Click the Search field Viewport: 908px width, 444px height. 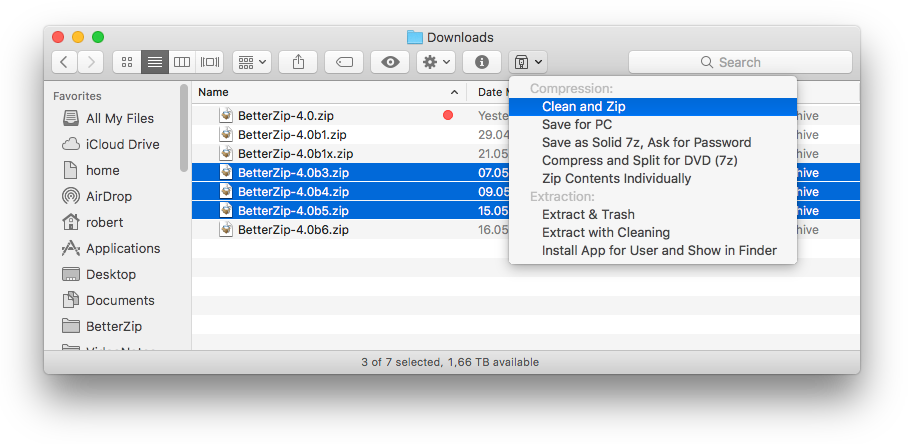tap(740, 62)
